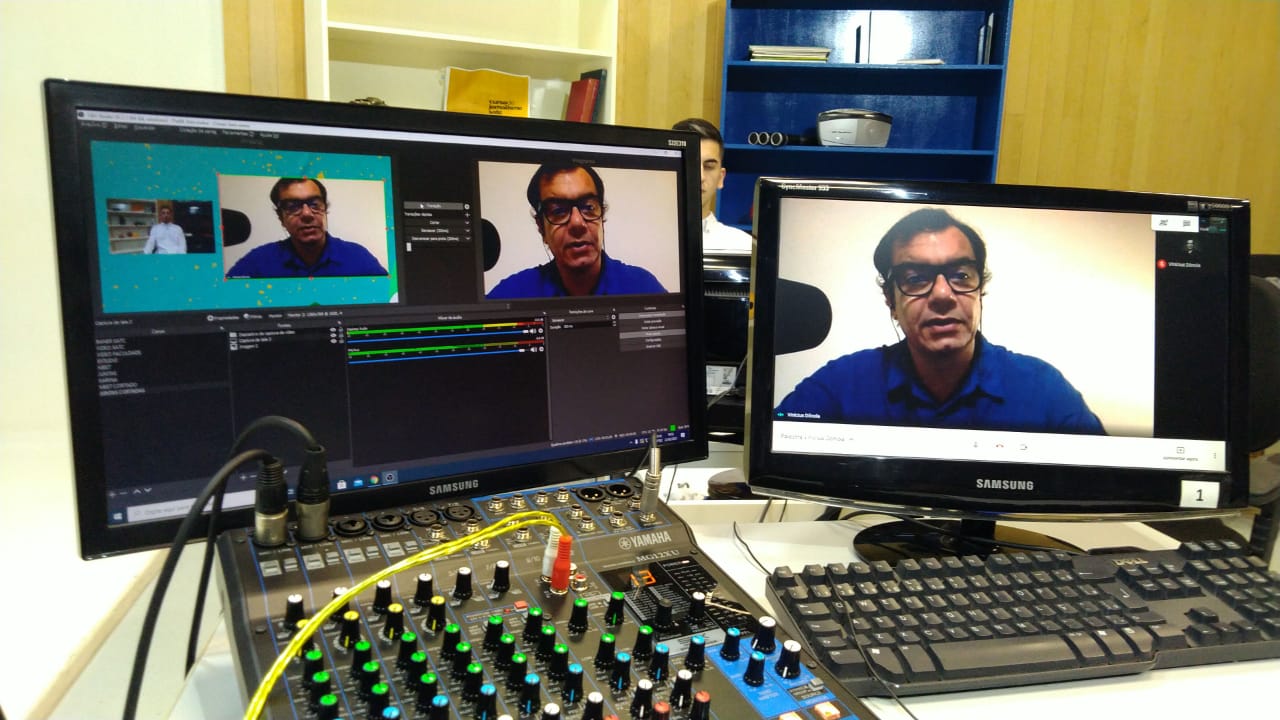The width and height of the screenshot is (1280, 720).
Task: Switch to Google Chrome in the taskbar
Action: [x=374, y=480]
